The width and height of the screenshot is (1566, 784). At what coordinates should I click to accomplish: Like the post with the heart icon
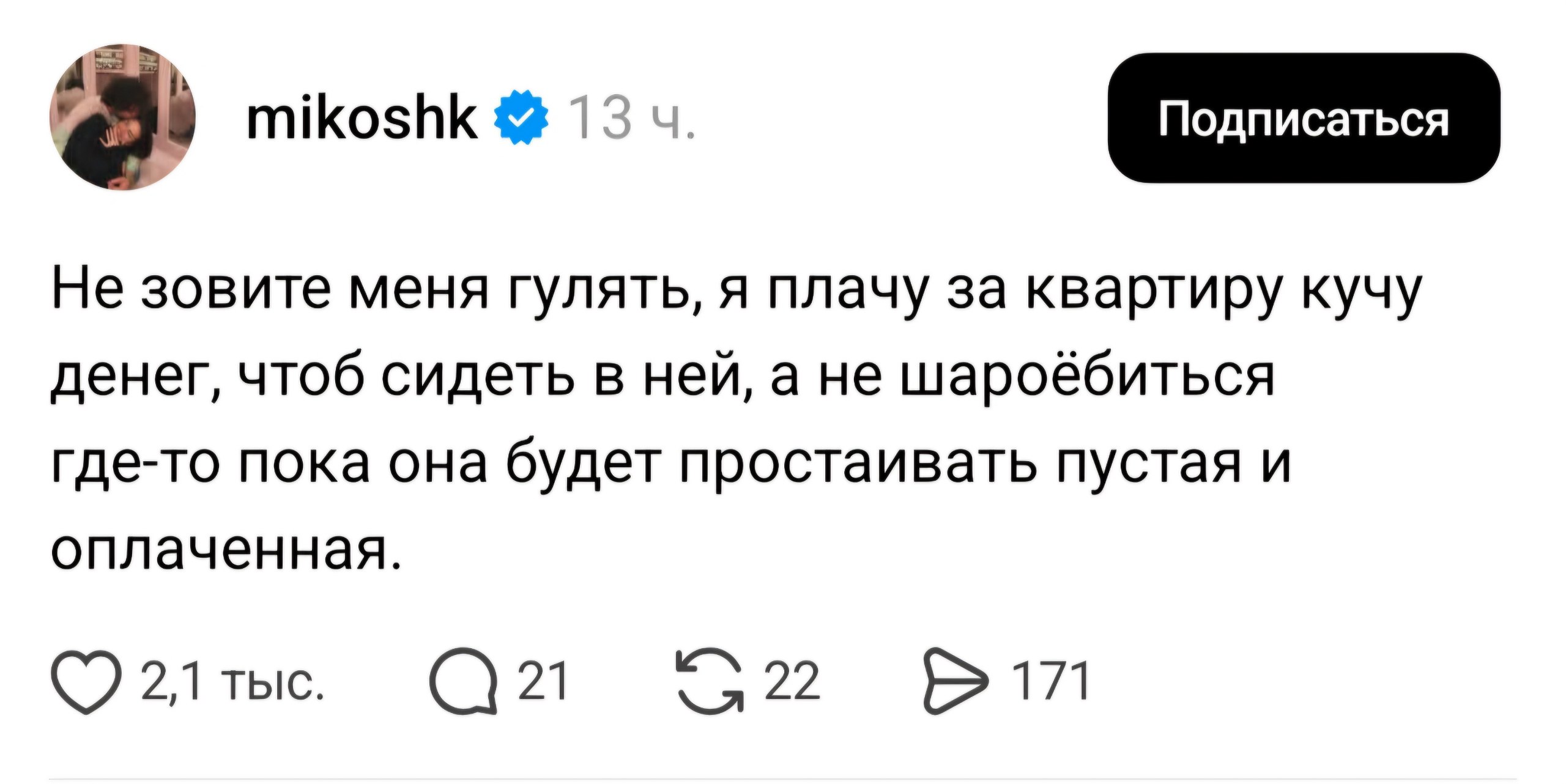coord(86,682)
